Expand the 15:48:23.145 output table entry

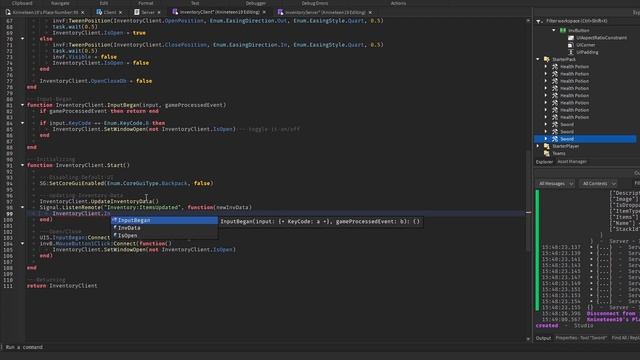click(x=591, y=271)
